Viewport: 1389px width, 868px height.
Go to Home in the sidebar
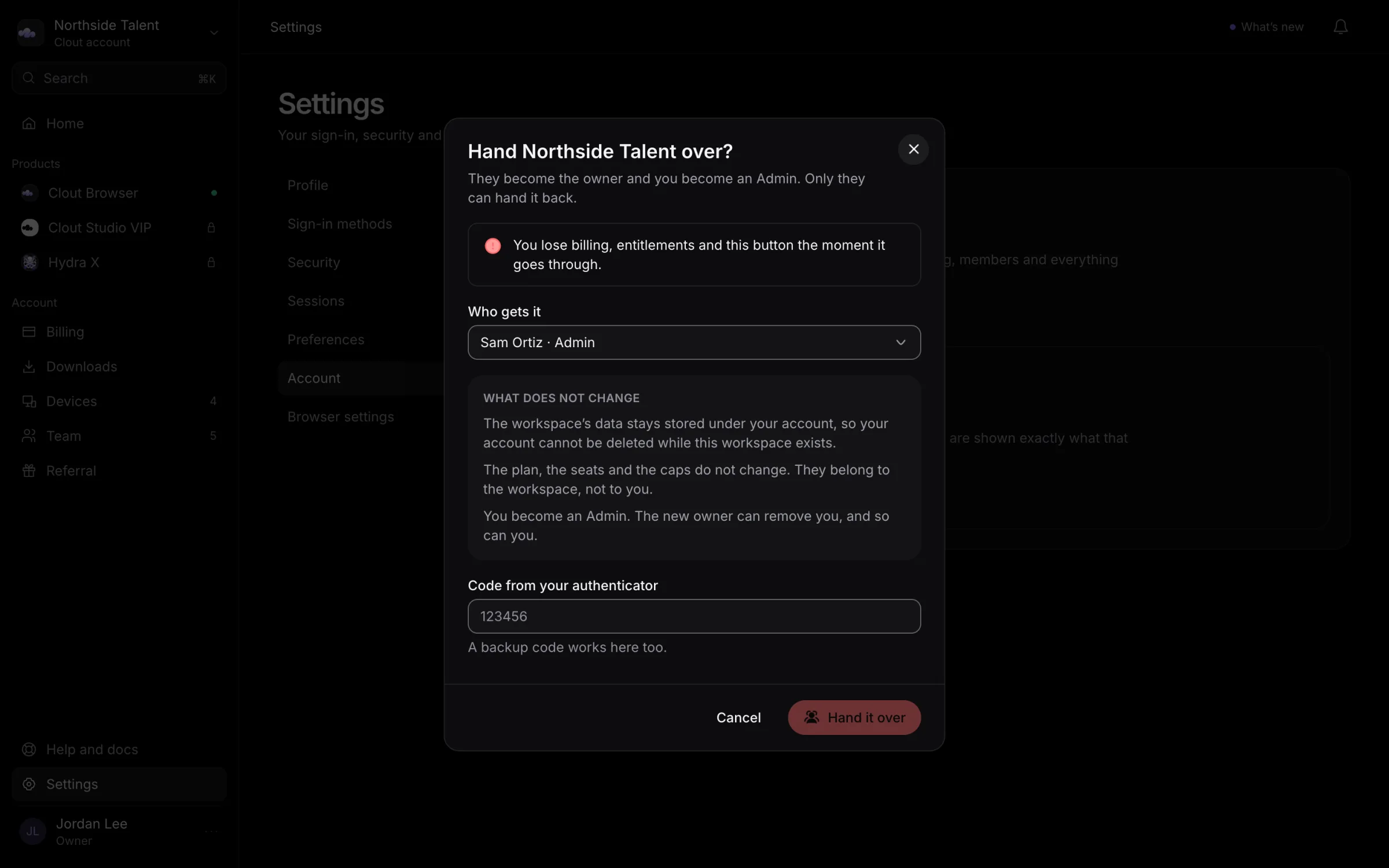[x=119, y=123]
